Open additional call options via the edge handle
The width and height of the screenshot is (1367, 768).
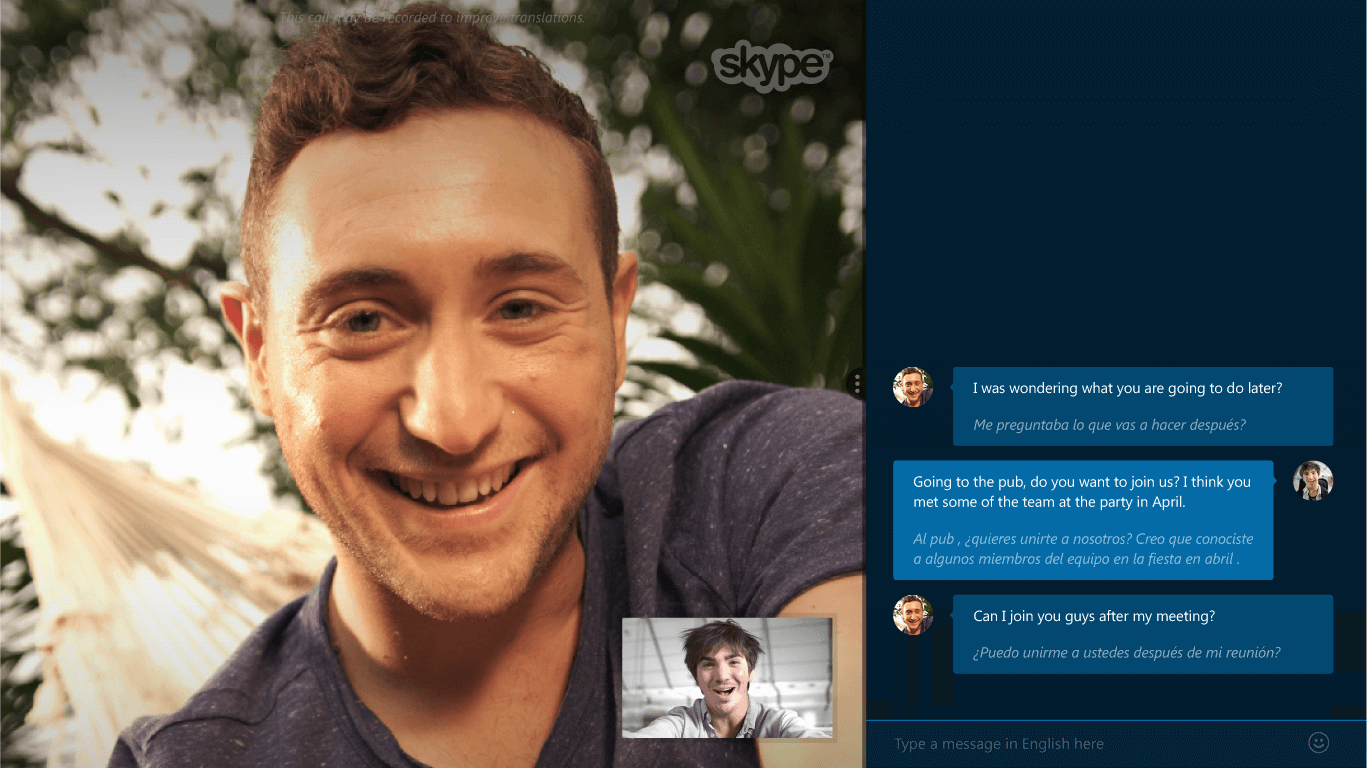(x=857, y=383)
